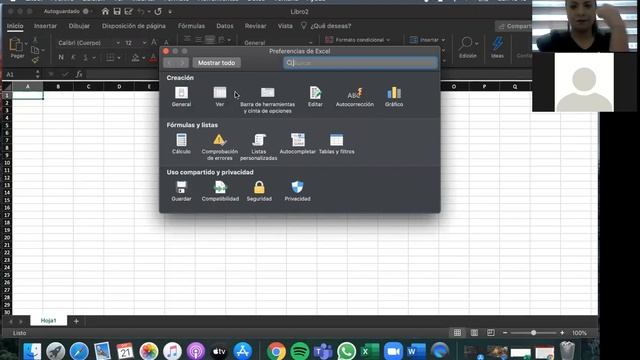
Task: Open Listas personalizadas preferences
Action: (x=259, y=147)
